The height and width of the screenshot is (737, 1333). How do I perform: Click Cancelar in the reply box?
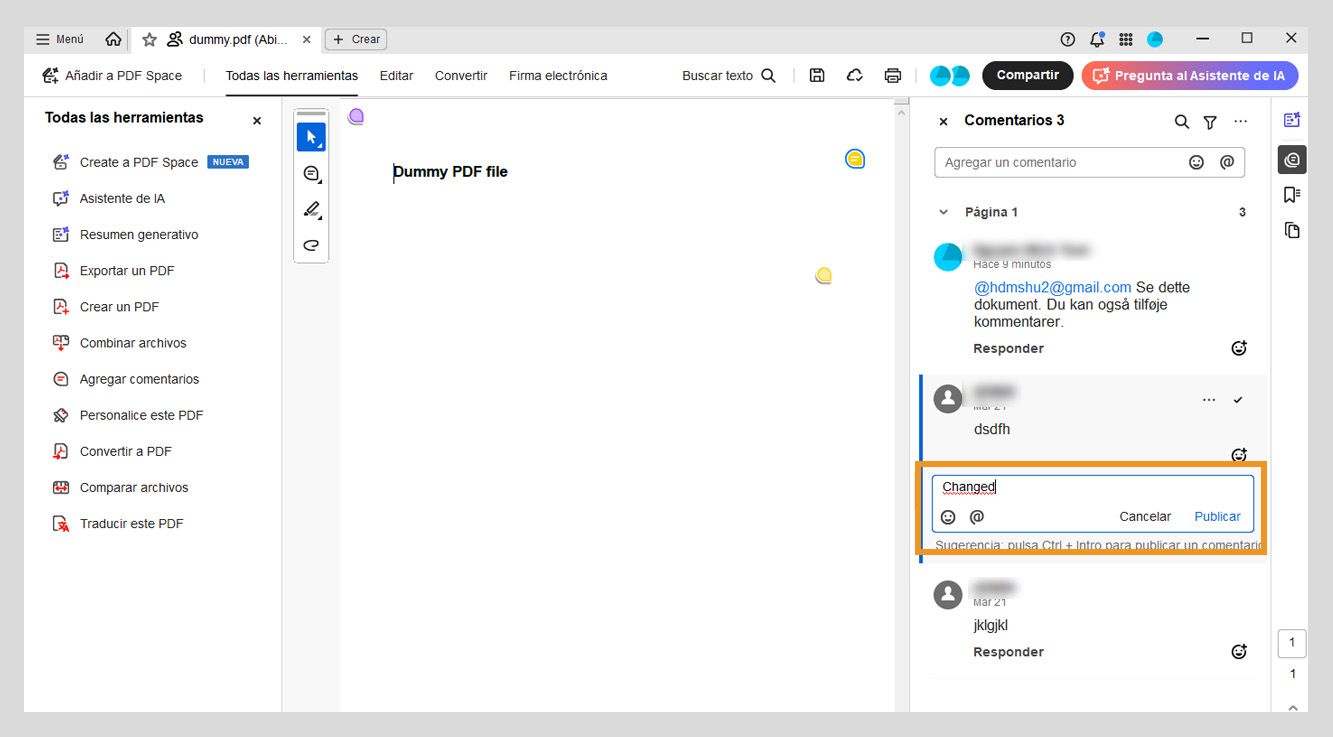coord(1145,517)
